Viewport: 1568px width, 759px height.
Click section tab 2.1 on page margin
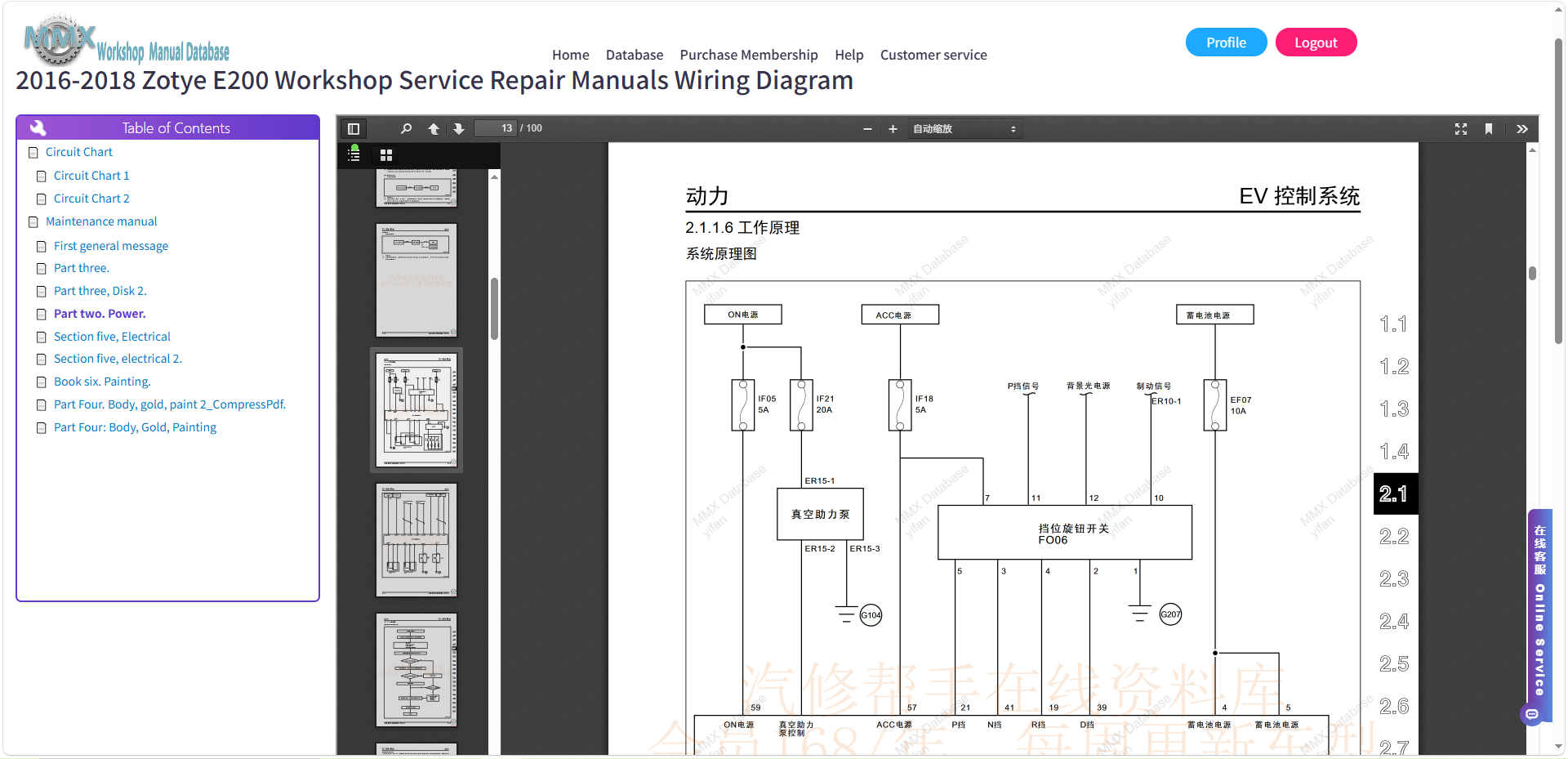1395,494
